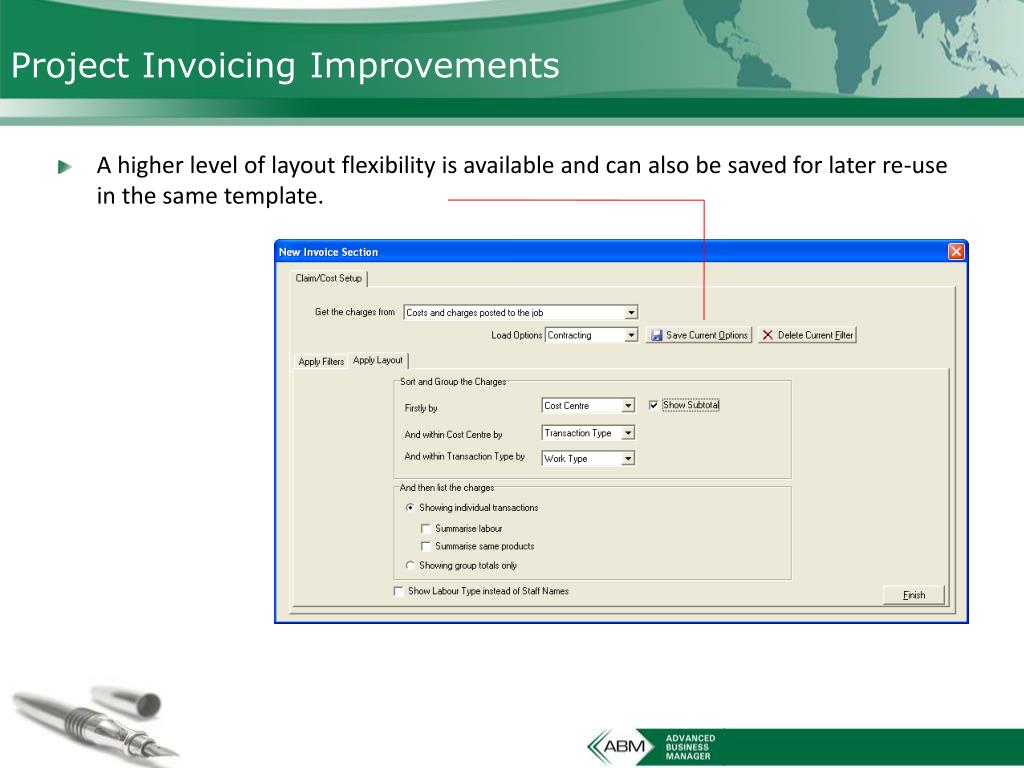Image resolution: width=1024 pixels, height=768 pixels.
Task: Click the Finish button
Action: 914,595
